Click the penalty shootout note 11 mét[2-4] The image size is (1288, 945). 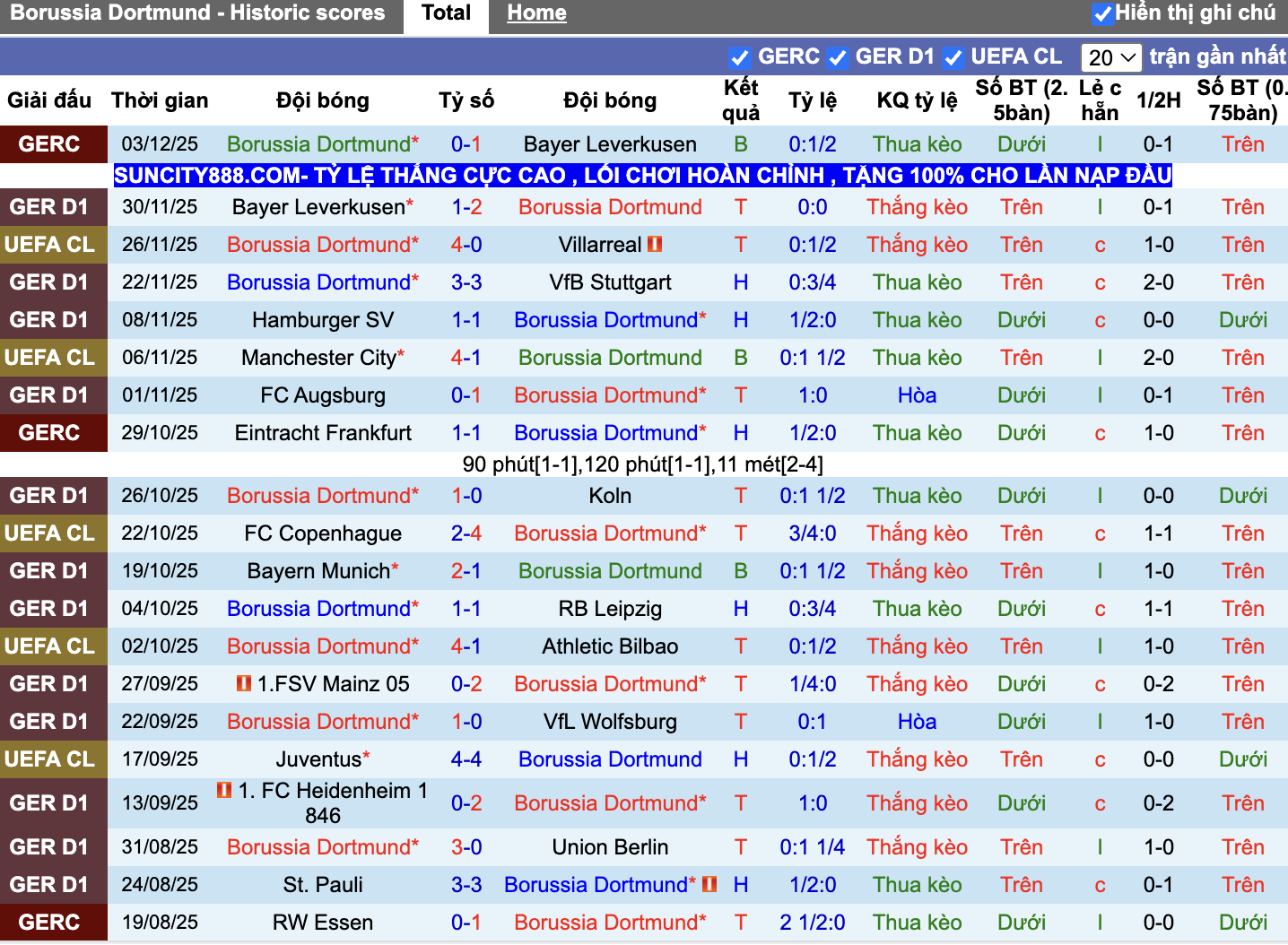pos(770,464)
